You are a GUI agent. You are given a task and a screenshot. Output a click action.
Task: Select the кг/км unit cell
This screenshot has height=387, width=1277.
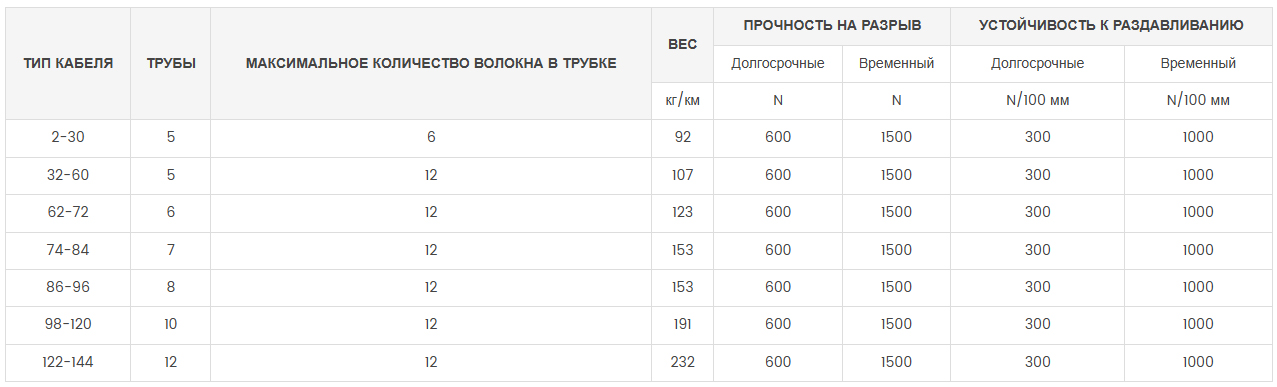[x=682, y=100]
